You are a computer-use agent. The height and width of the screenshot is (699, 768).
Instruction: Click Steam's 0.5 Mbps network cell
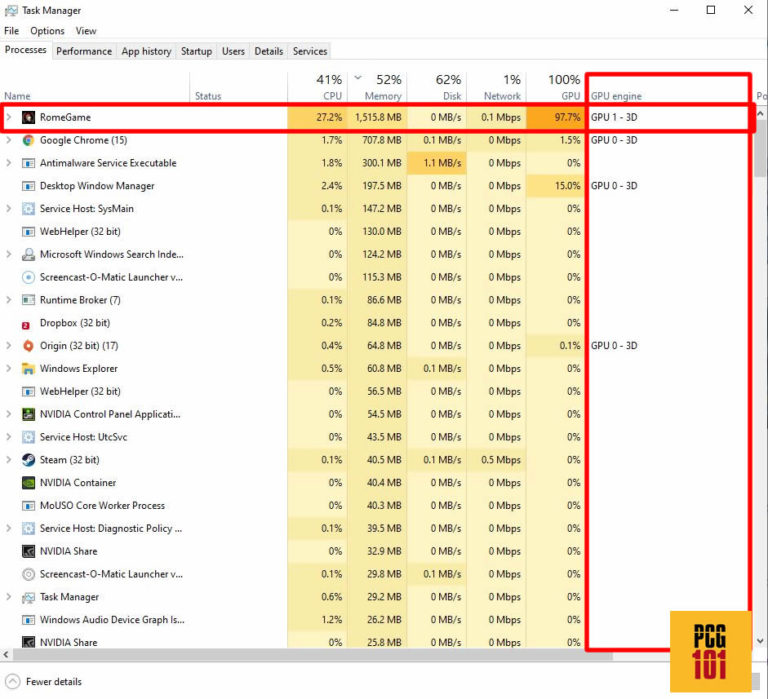(x=497, y=460)
